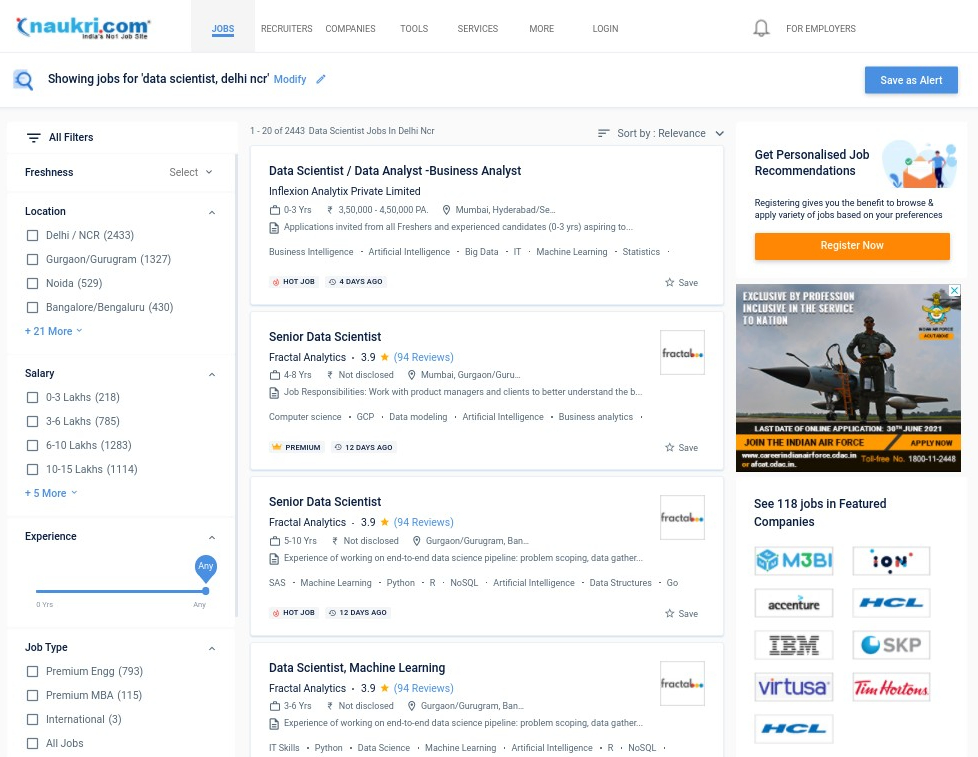Image resolution: width=978 pixels, height=757 pixels.
Task: Click the search magnifier icon
Action: (x=23, y=80)
